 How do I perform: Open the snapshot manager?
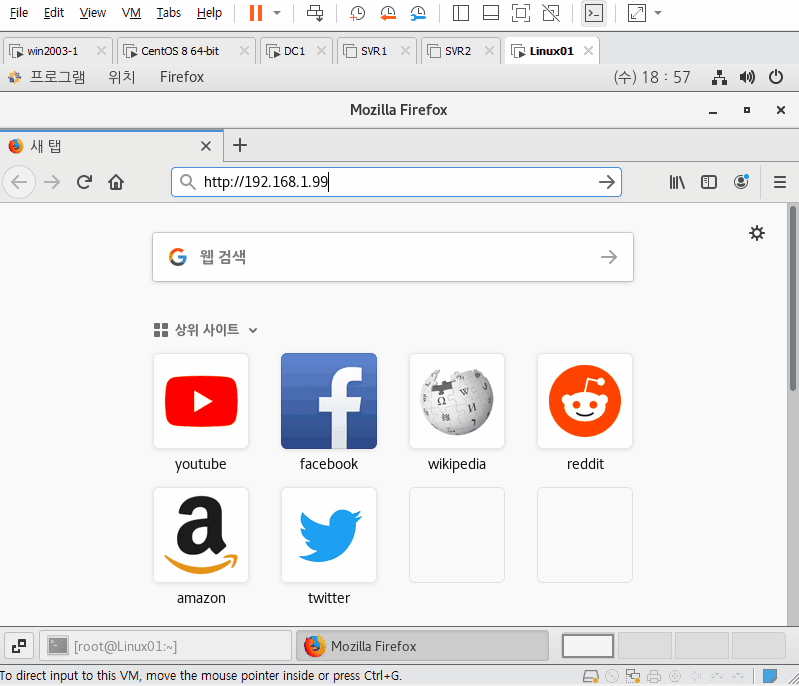418,13
